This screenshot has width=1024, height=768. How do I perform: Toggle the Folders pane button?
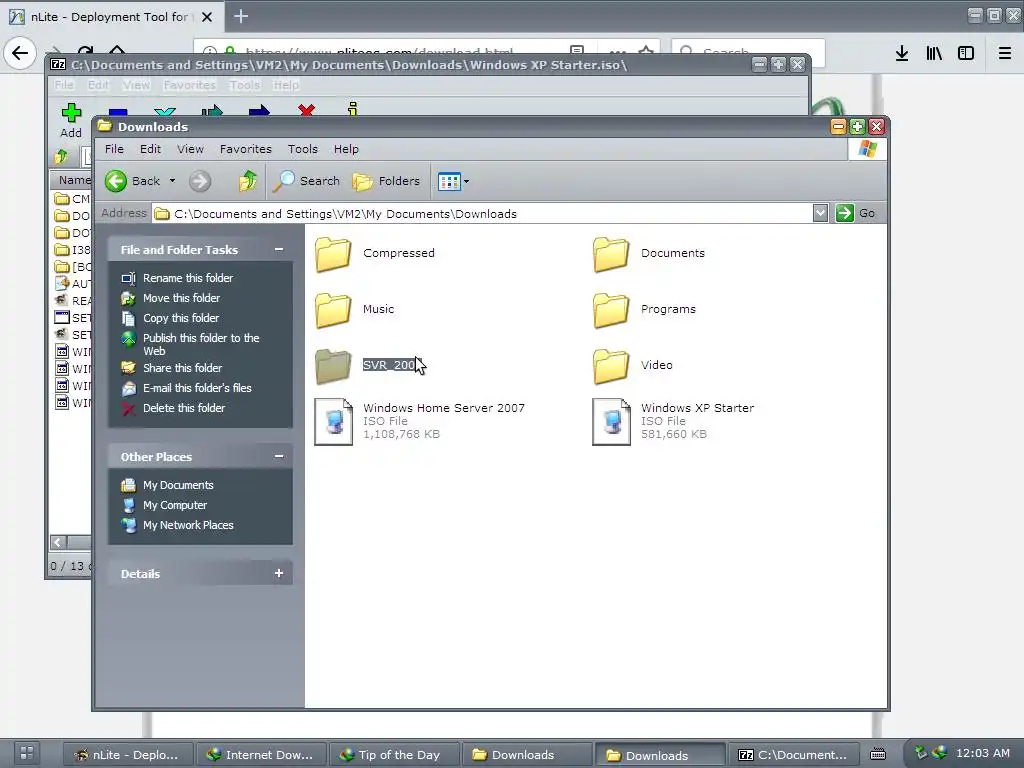tap(386, 181)
